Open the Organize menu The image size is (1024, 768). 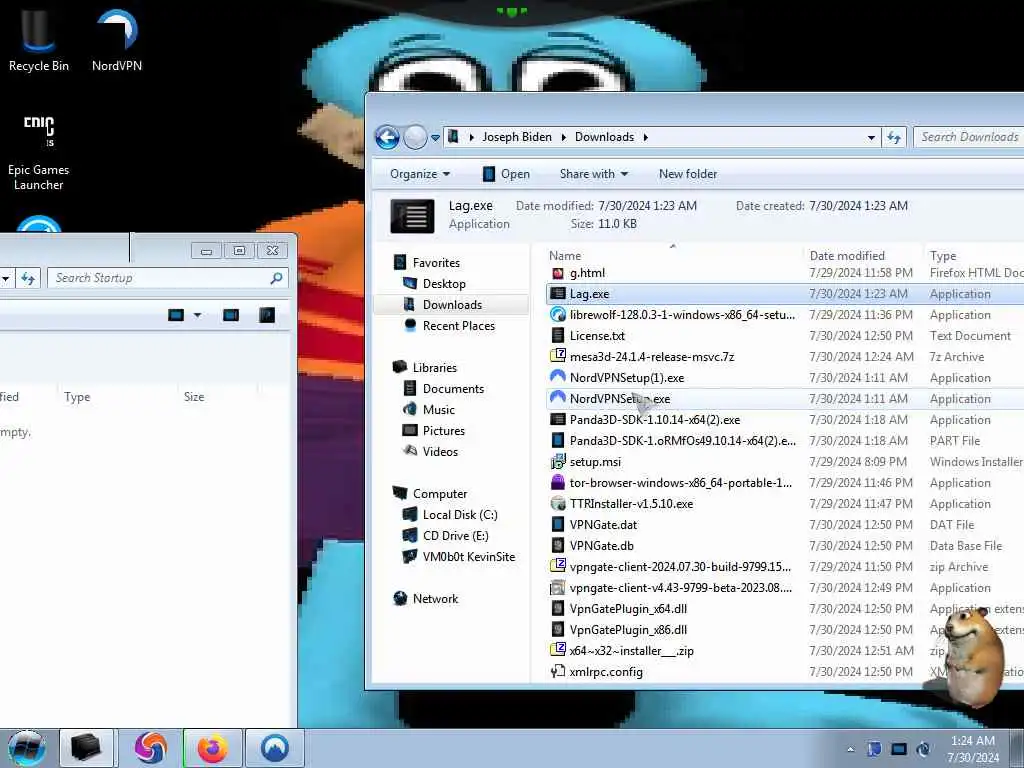coord(420,174)
